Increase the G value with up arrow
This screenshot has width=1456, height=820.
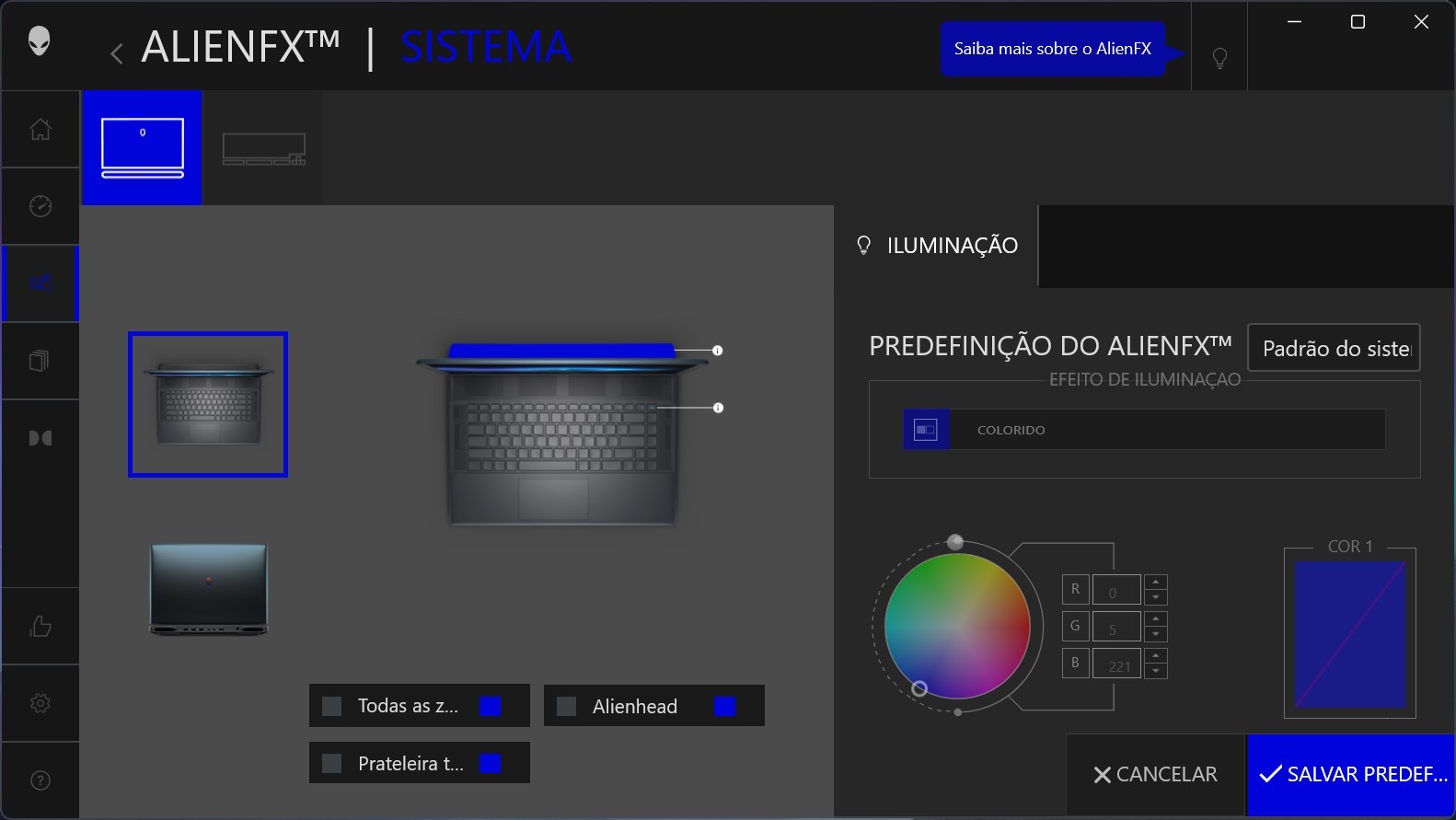1156,618
